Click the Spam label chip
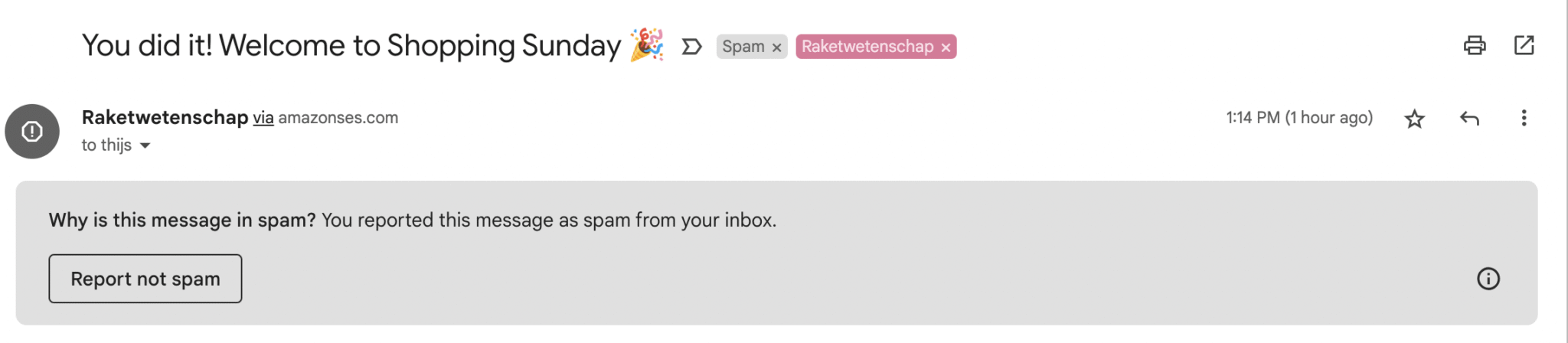 tap(743, 47)
